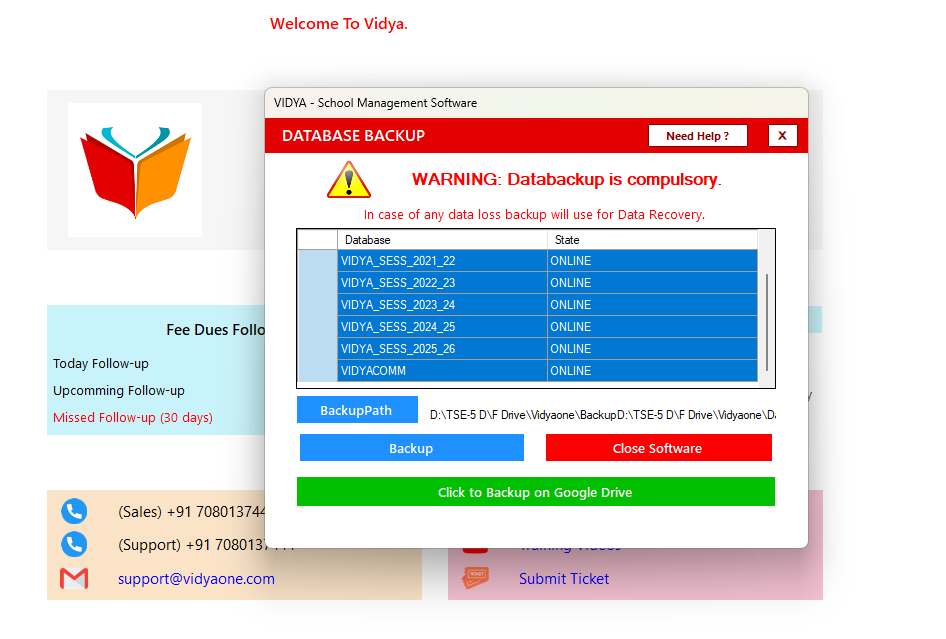Click to Backup on Google Drive
This screenshot has width=946, height=639.
point(536,492)
